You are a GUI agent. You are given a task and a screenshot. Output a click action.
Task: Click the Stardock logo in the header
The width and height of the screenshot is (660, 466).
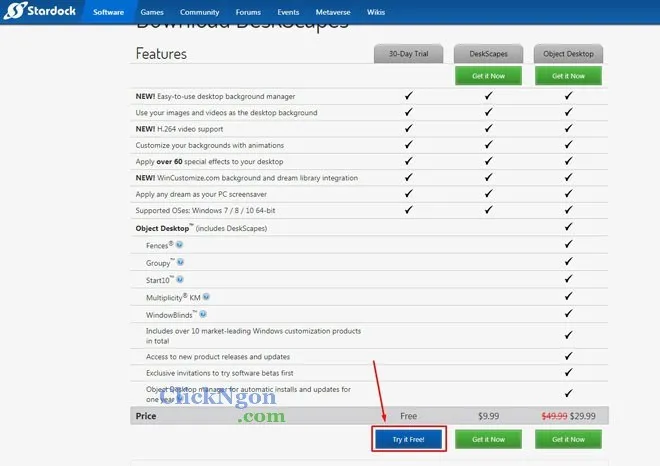[x=40, y=12]
